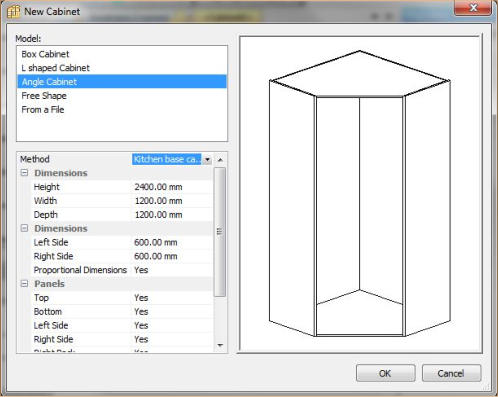Edit the Height 2400.00 mm field
The width and height of the screenshot is (498, 397).
pos(172,187)
